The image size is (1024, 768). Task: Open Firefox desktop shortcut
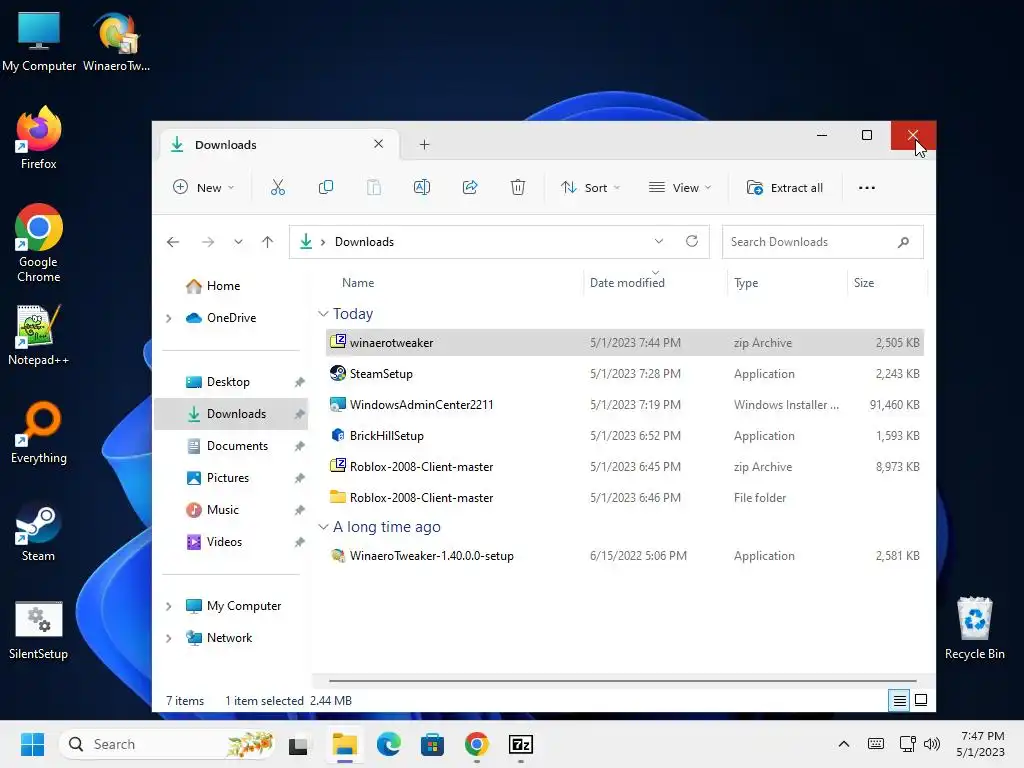point(39,138)
